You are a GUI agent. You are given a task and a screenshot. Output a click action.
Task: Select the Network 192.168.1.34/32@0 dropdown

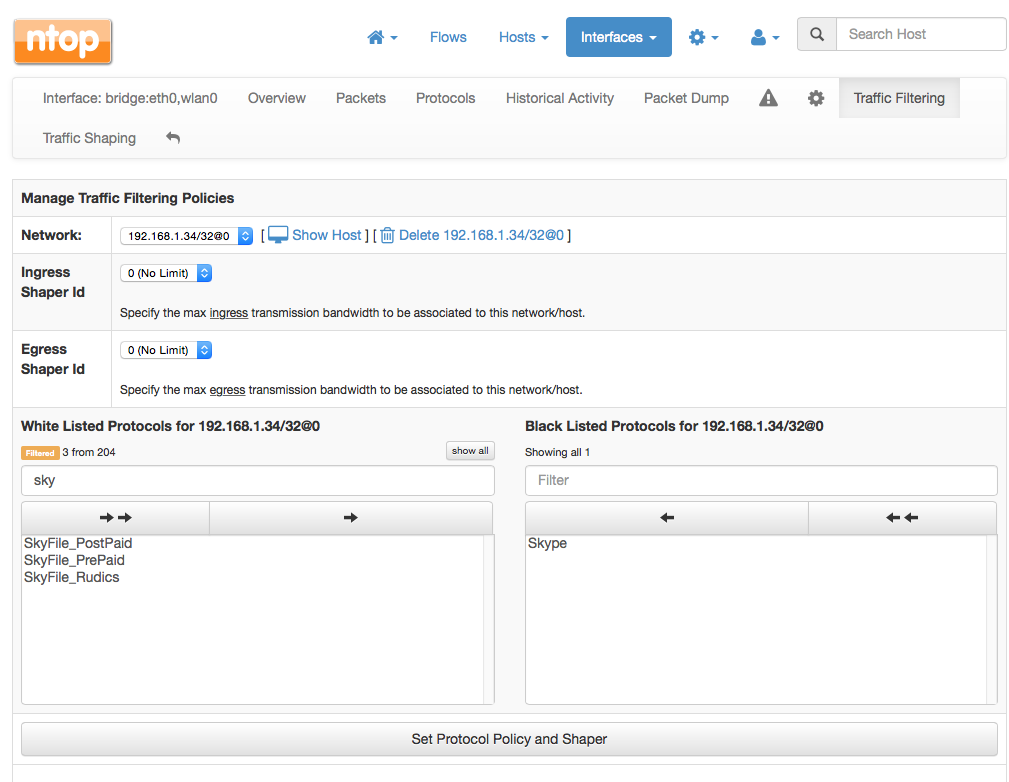click(x=187, y=236)
